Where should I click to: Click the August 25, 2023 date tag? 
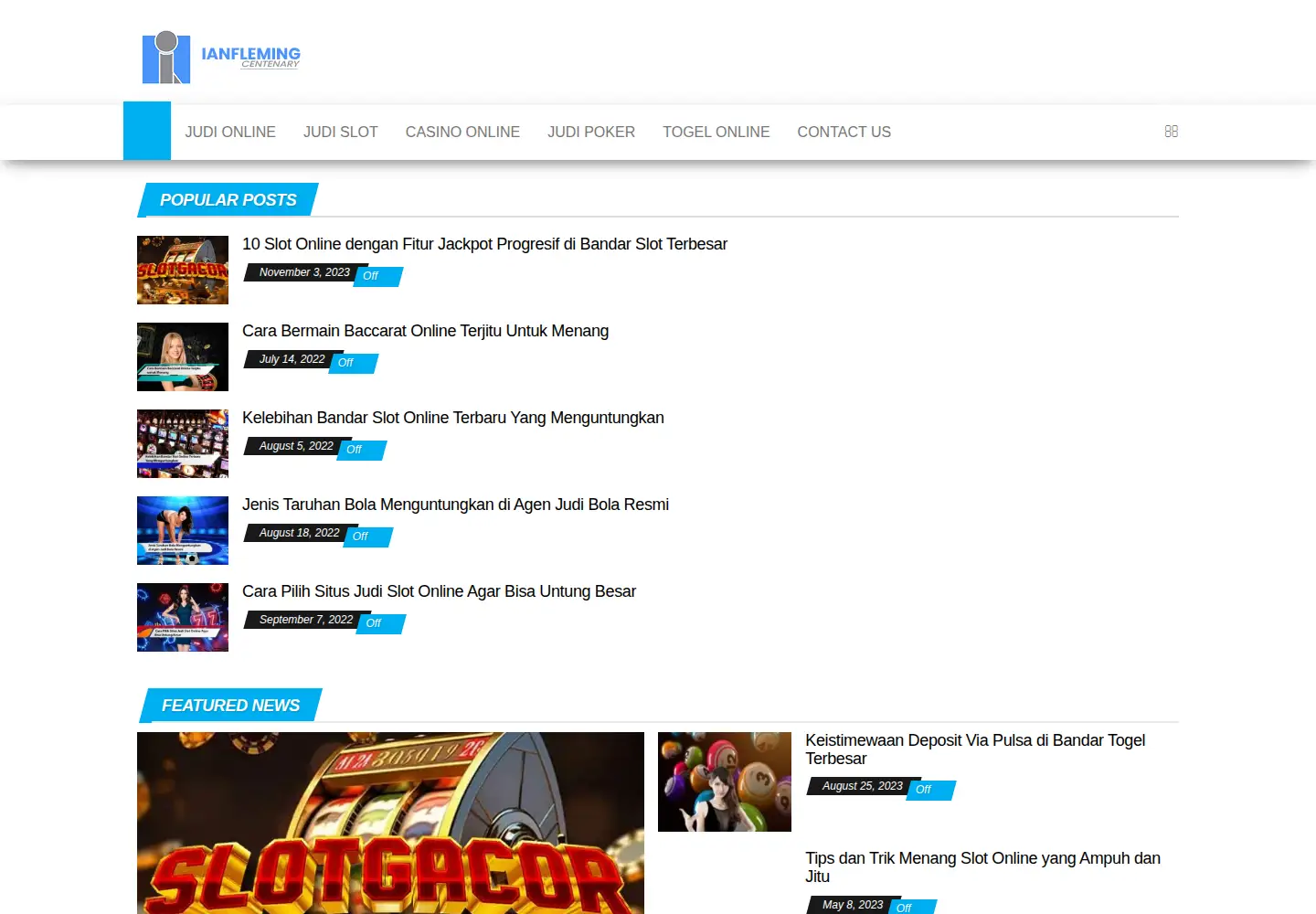pos(862,786)
